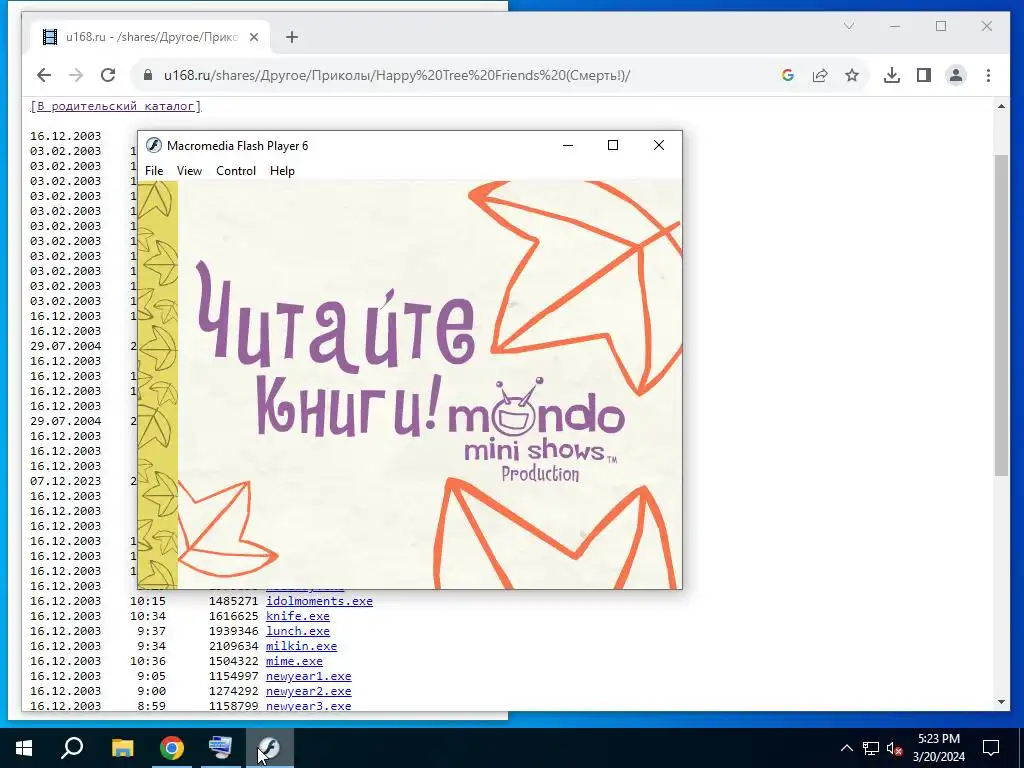The image size is (1024, 768).
Task: Open the notification center
Action: click(991, 748)
